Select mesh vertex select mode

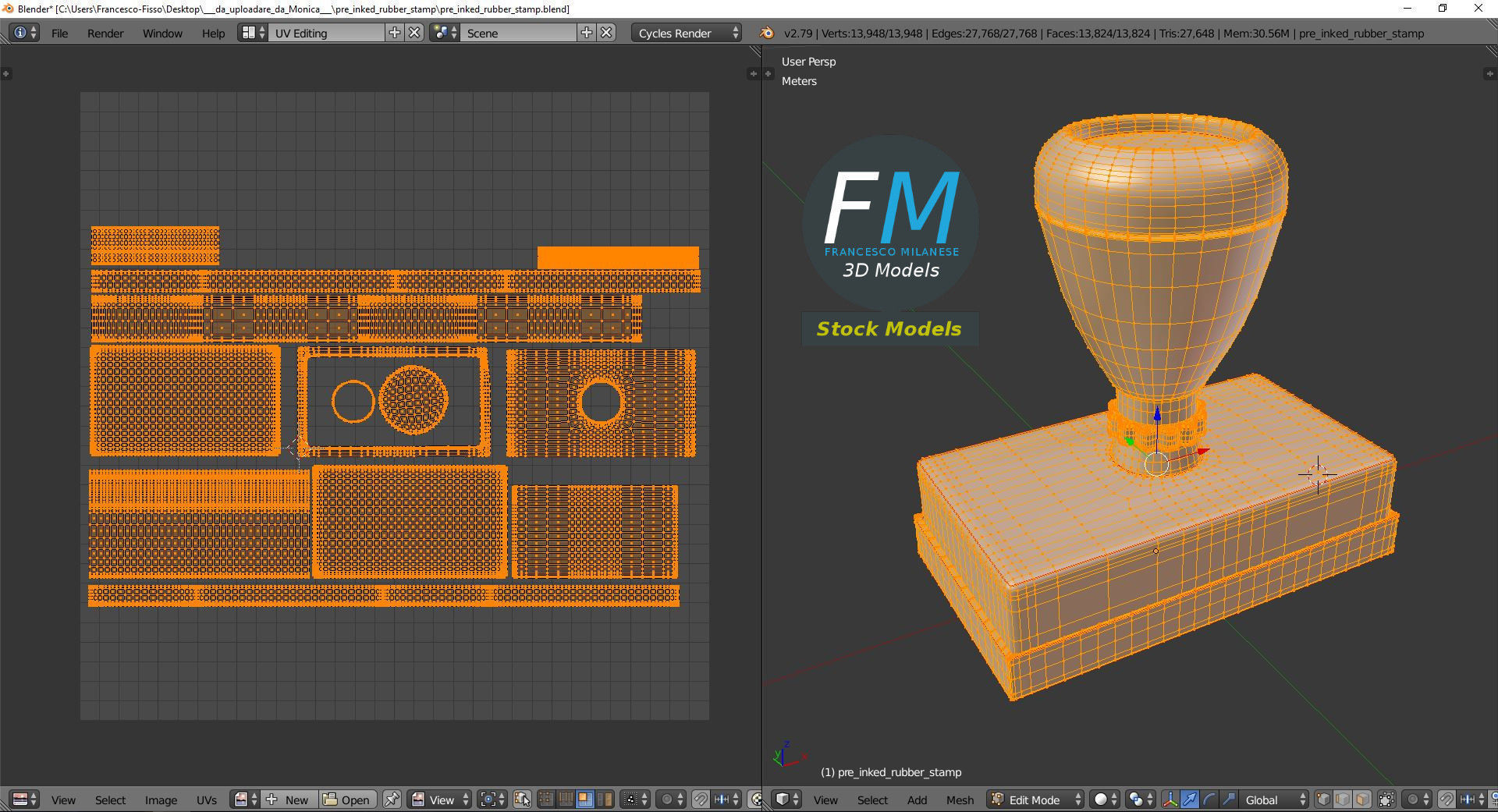coord(1323,800)
